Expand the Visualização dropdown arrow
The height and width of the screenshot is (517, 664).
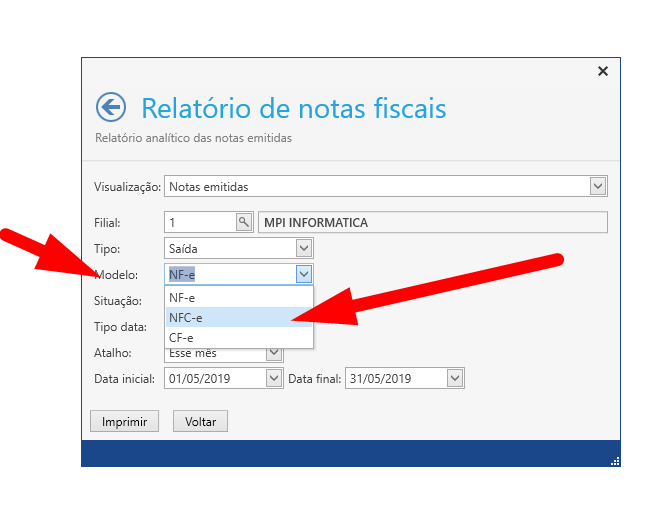click(598, 186)
